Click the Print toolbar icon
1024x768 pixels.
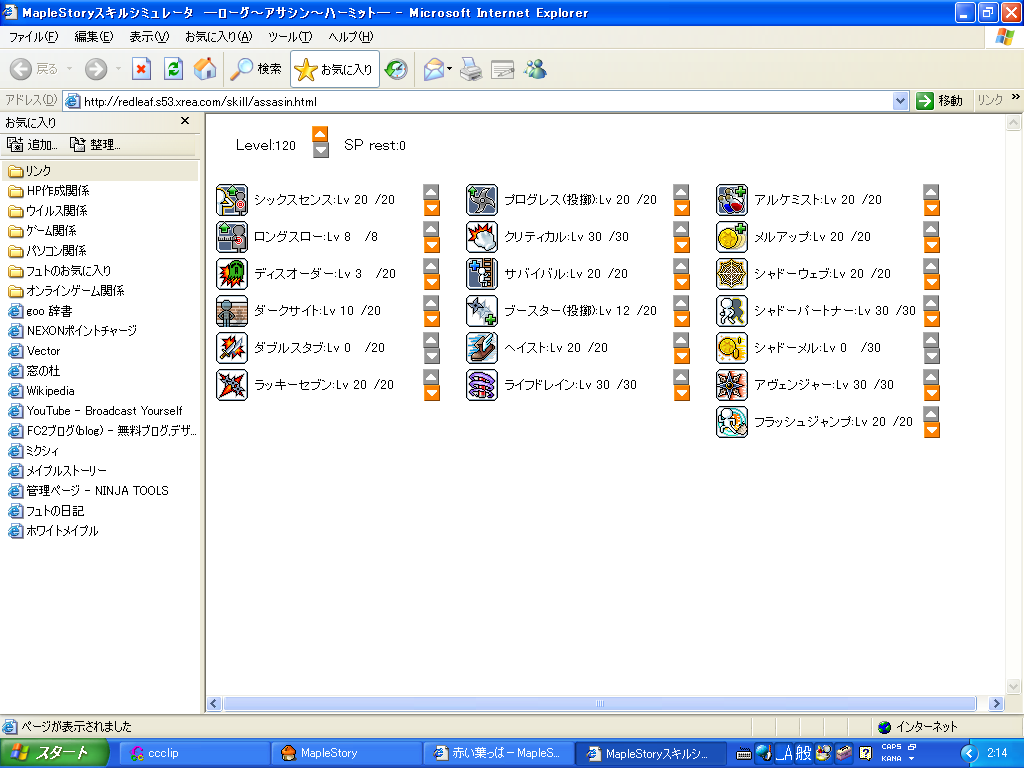(x=471, y=69)
